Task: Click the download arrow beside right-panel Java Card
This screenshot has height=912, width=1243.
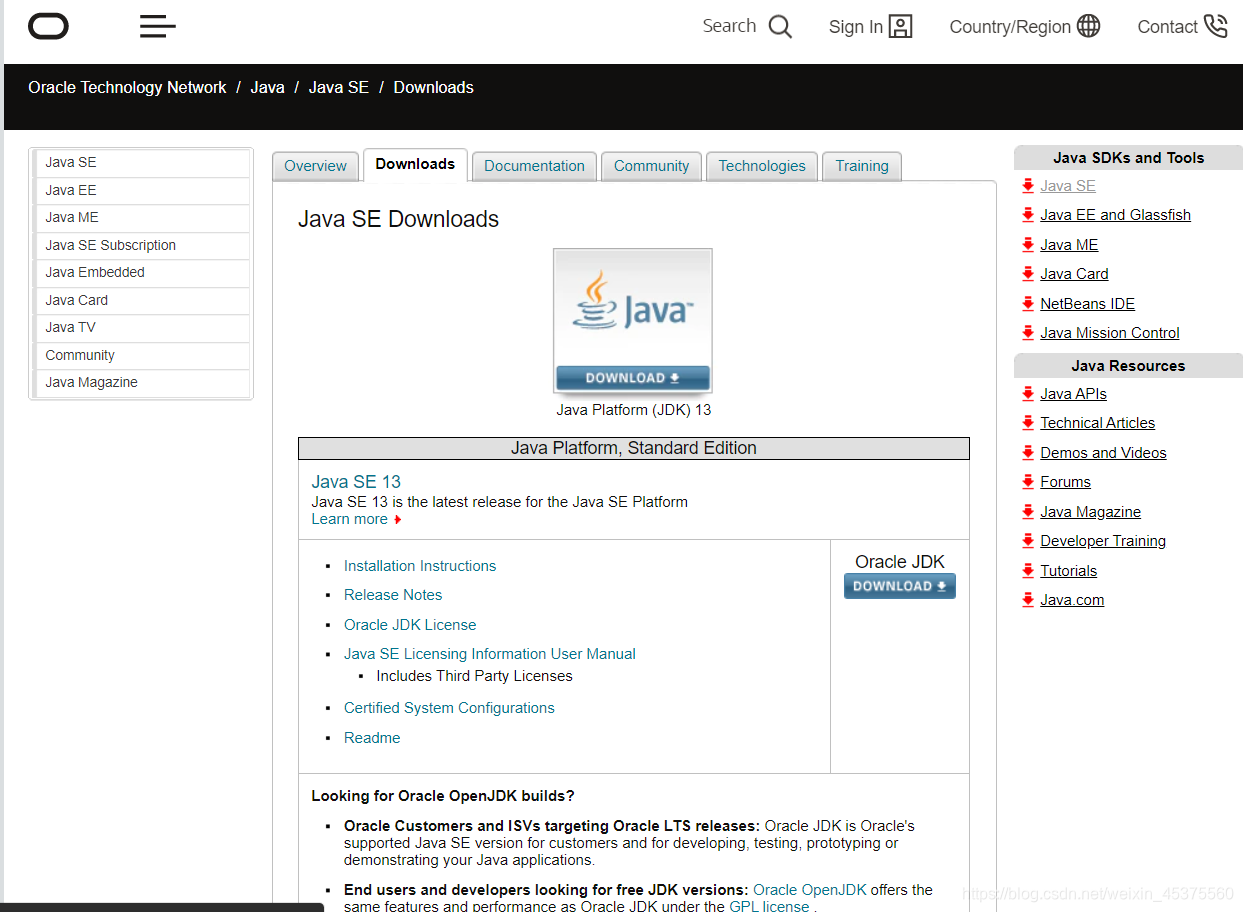Action: [x=1028, y=274]
